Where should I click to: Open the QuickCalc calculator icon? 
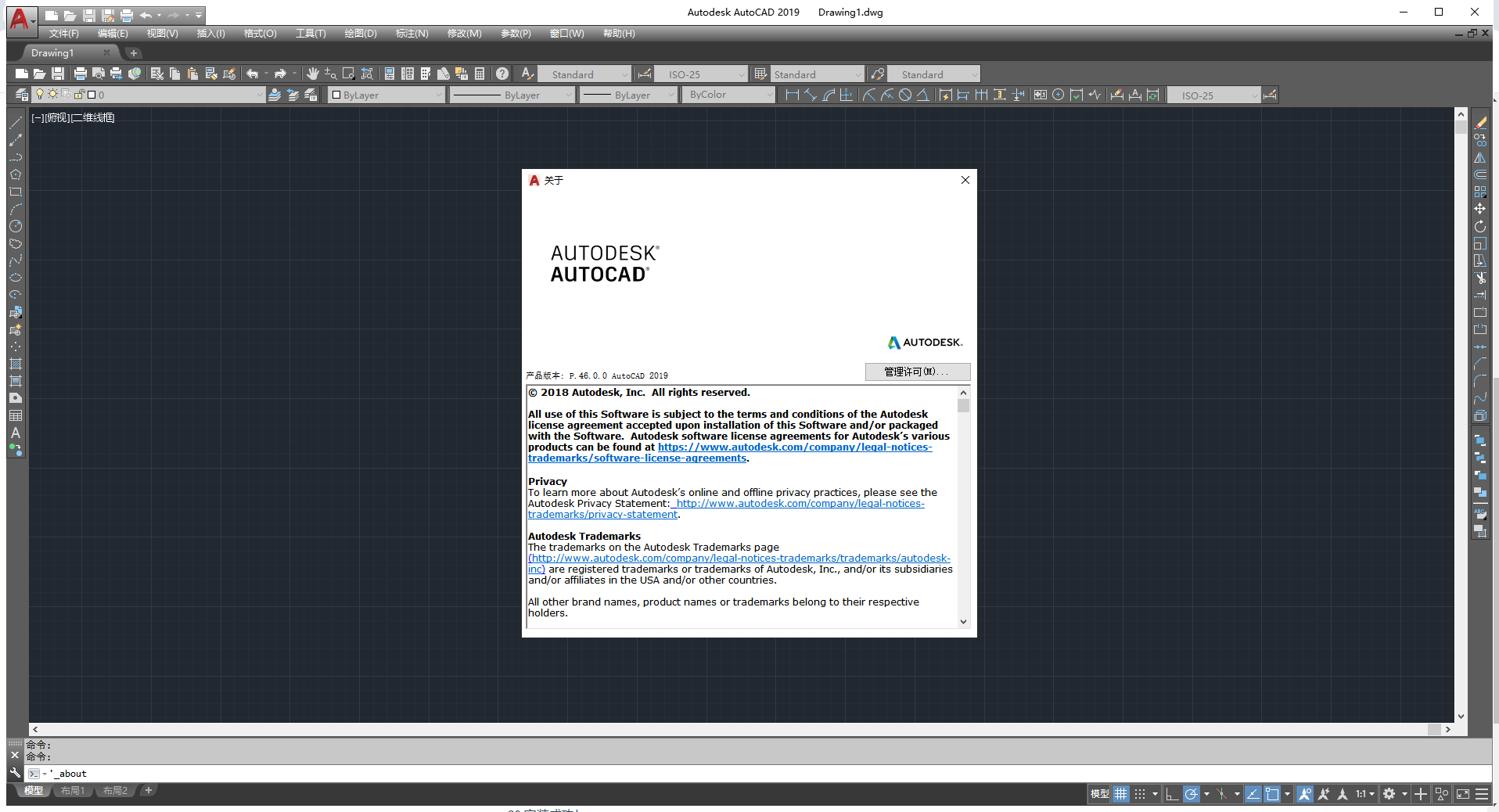[480, 74]
